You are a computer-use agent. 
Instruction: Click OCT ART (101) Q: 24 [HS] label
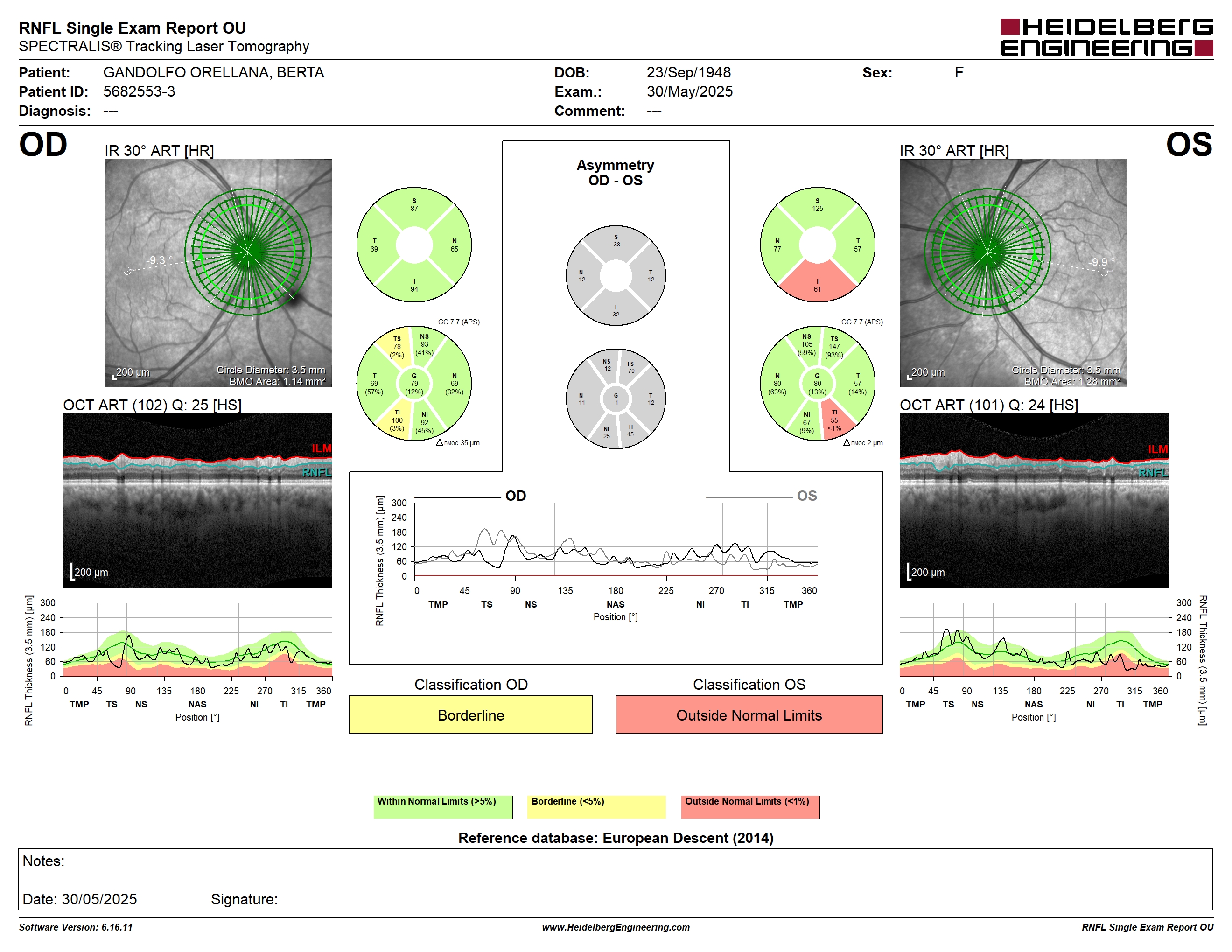[989, 405]
